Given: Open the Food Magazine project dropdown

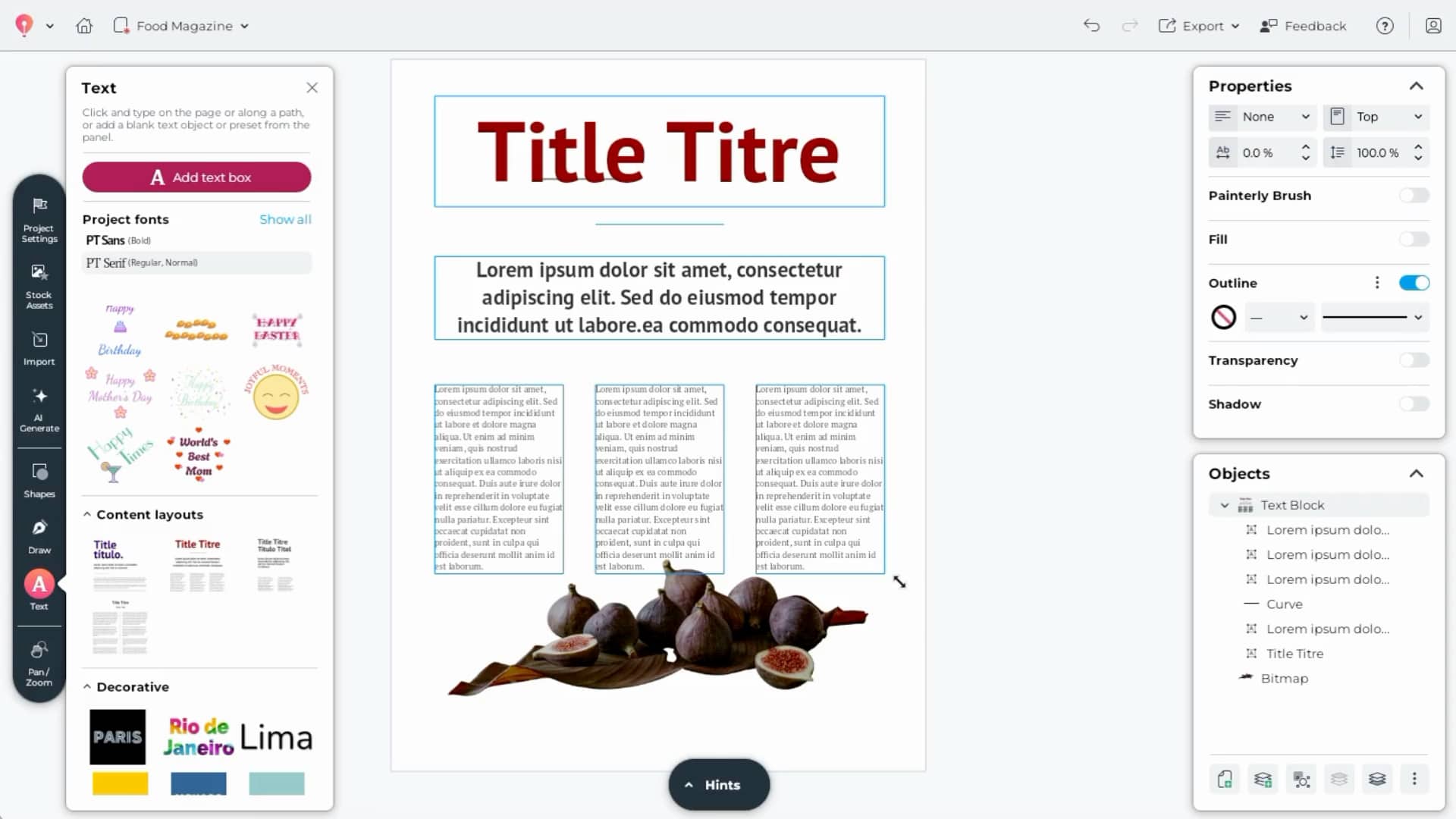Looking at the screenshot, I should point(244,25).
